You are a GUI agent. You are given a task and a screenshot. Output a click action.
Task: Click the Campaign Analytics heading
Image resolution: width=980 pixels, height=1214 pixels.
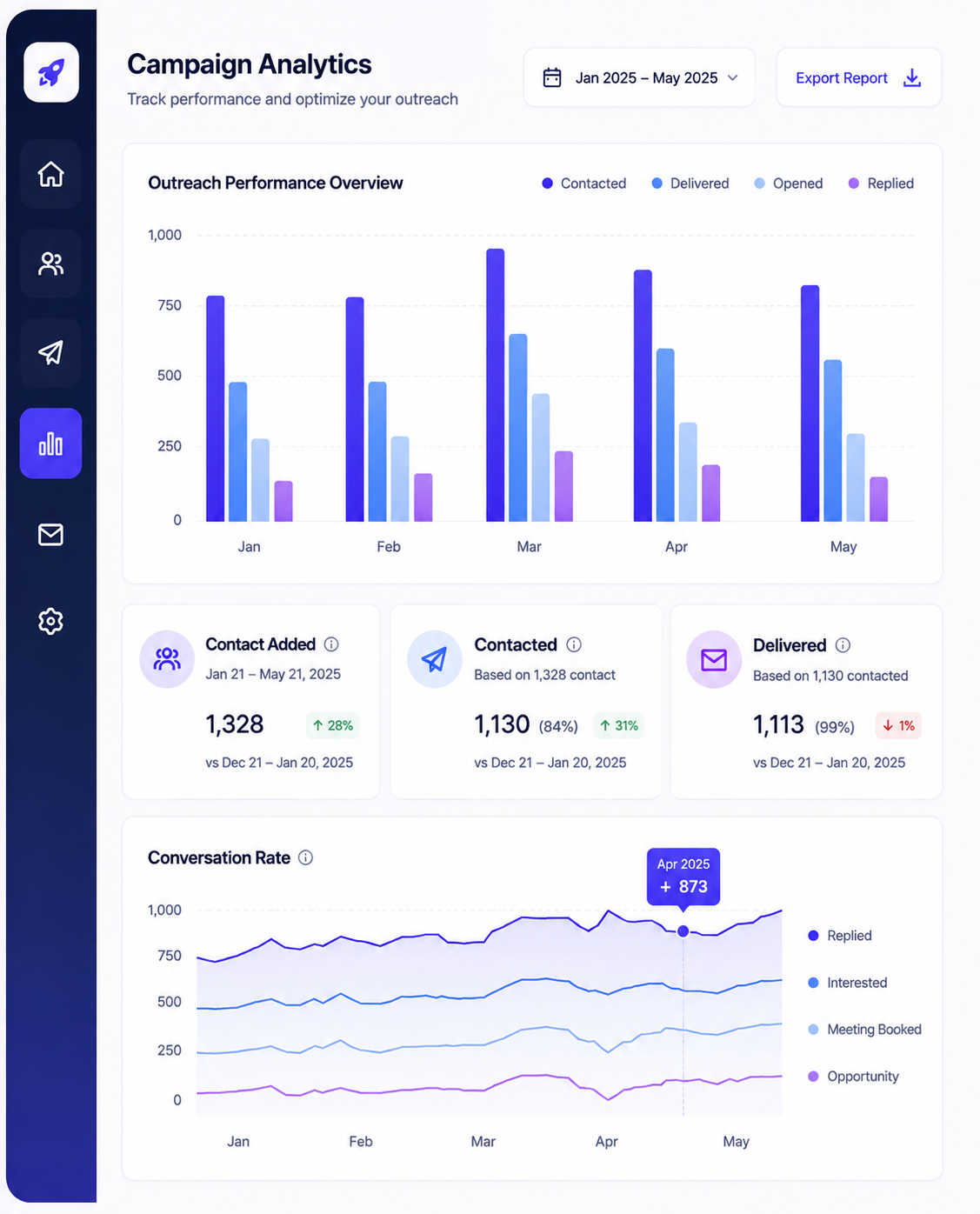click(250, 64)
